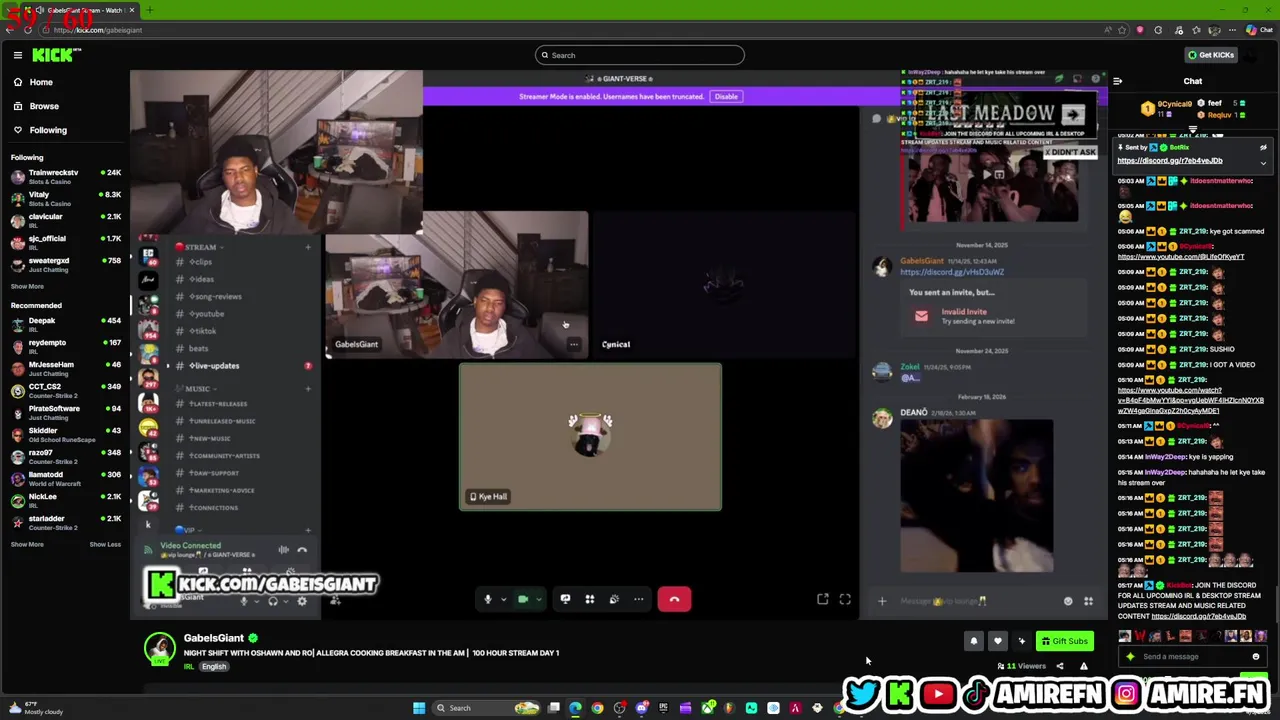Toggle camera in Discord call bar
Image resolution: width=1280 pixels, height=720 pixels.
(x=522, y=599)
